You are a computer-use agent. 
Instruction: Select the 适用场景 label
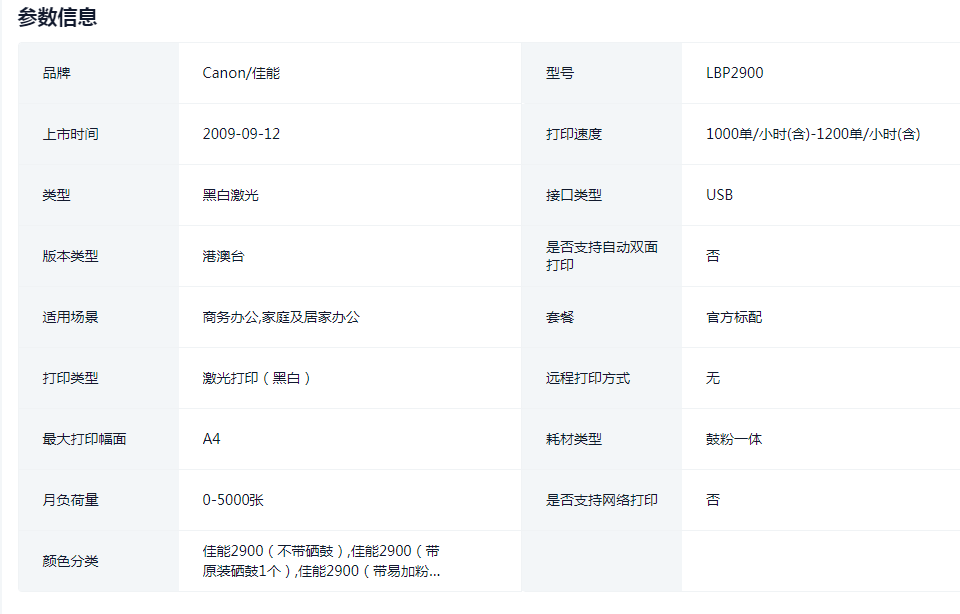70,317
